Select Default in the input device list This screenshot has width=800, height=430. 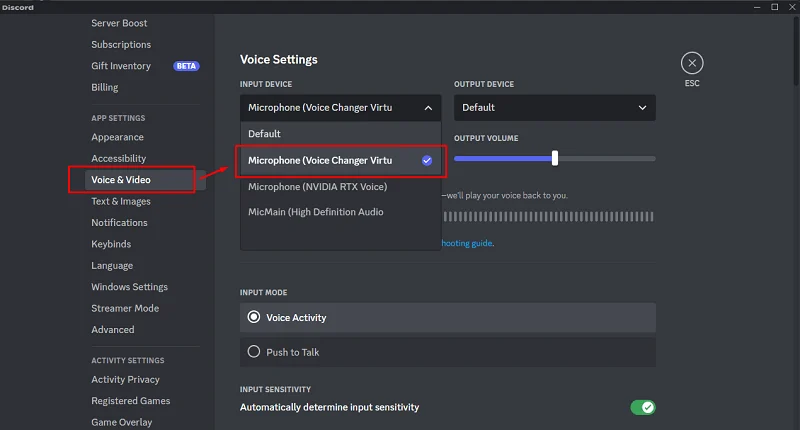point(340,134)
